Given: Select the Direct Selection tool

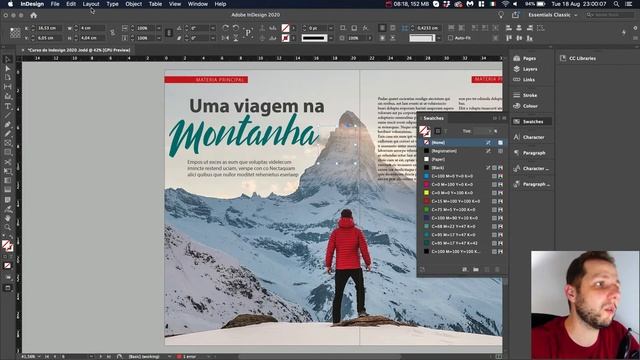Looking at the screenshot, I should 7,68.
